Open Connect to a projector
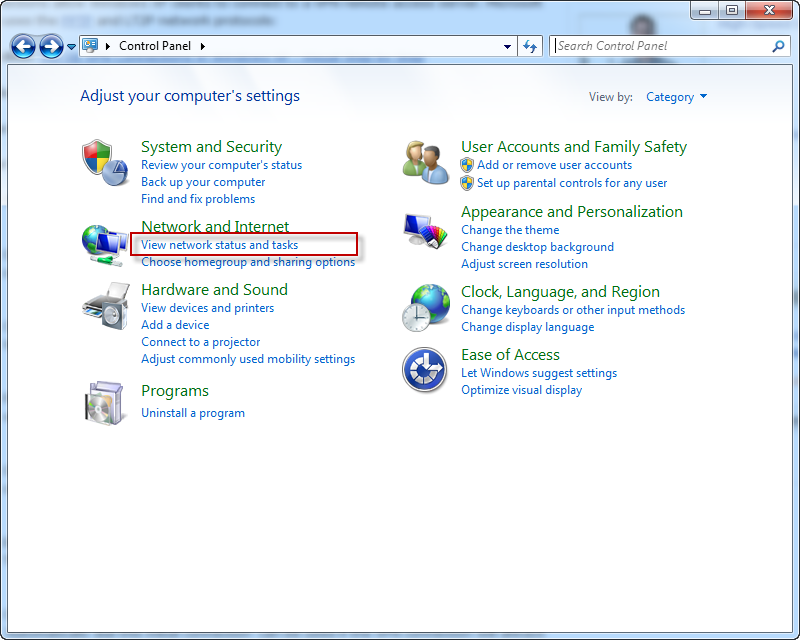Screen dimensions: 800x640 click(x=201, y=342)
